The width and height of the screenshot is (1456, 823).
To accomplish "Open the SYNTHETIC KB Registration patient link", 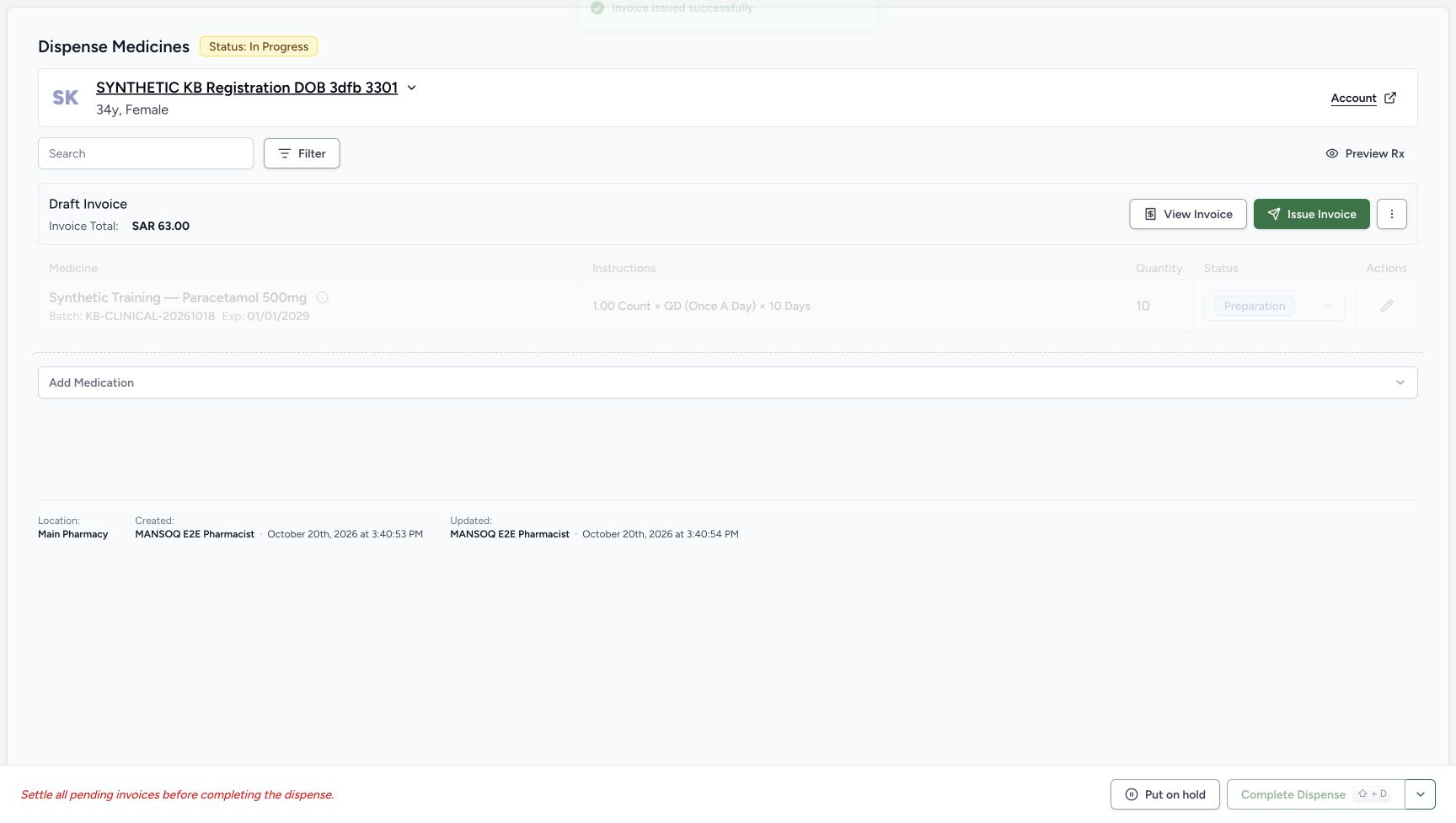I will [x=247, y=88].
